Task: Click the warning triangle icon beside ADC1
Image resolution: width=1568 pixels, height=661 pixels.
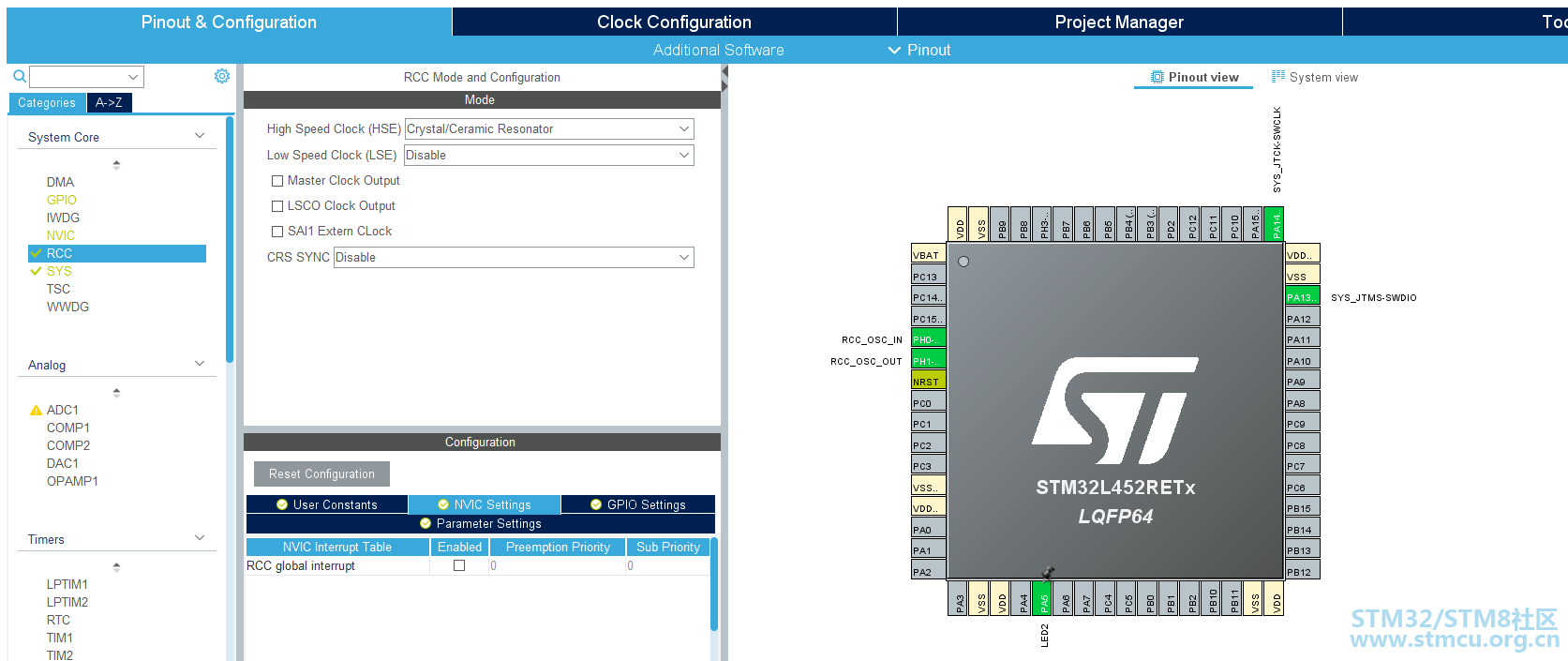Action: [x=36, y=410]
